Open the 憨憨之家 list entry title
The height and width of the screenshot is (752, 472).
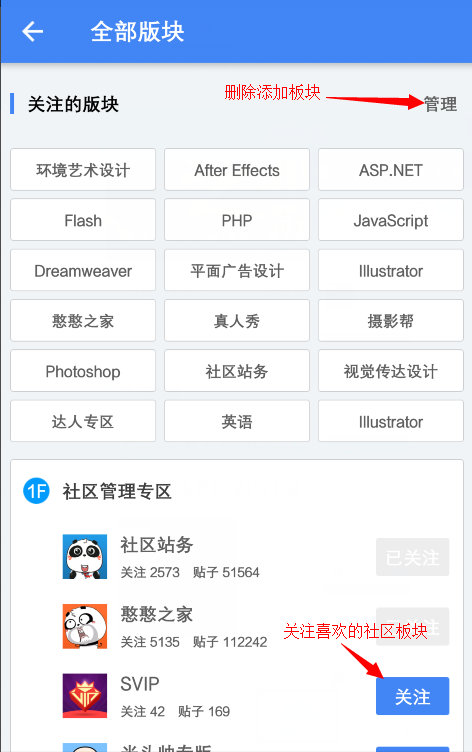pyautogui.click(x=157, y=614)
